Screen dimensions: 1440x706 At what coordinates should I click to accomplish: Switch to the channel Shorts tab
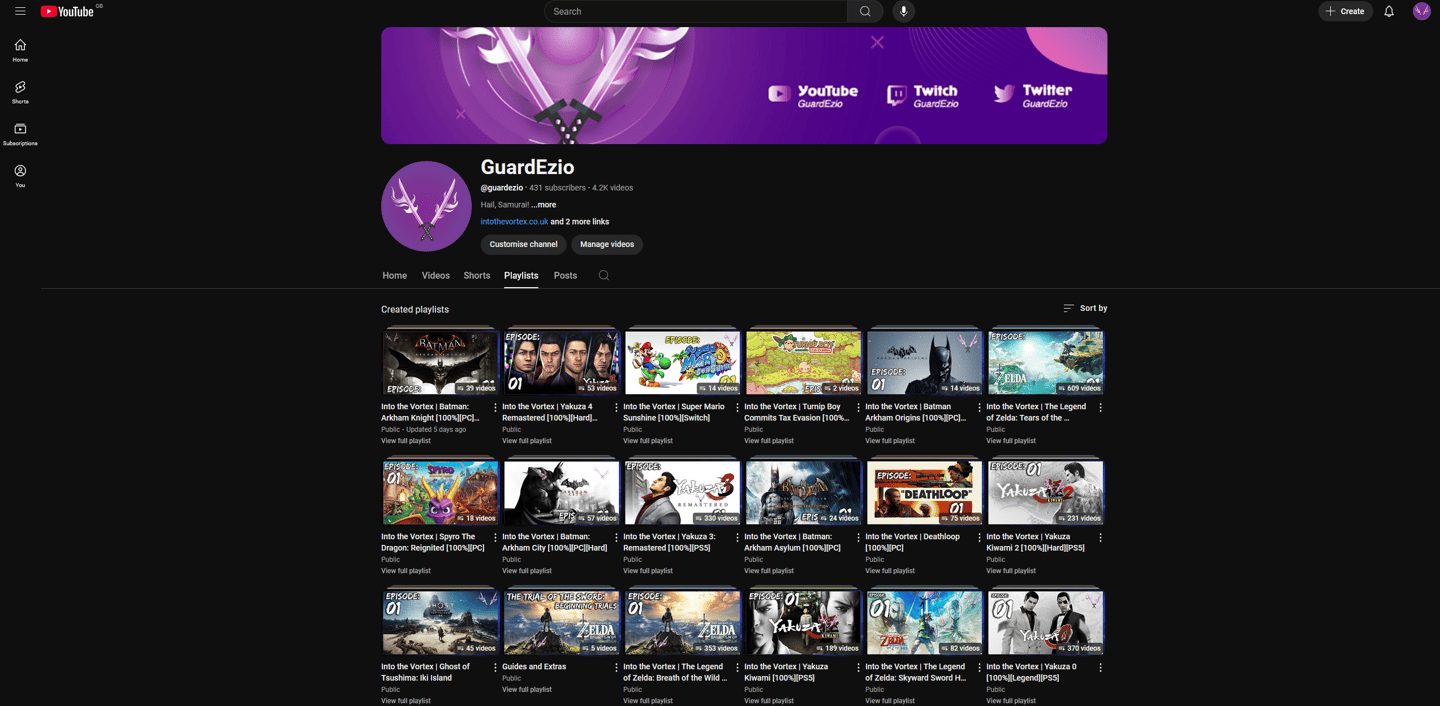tap(477, 275)
